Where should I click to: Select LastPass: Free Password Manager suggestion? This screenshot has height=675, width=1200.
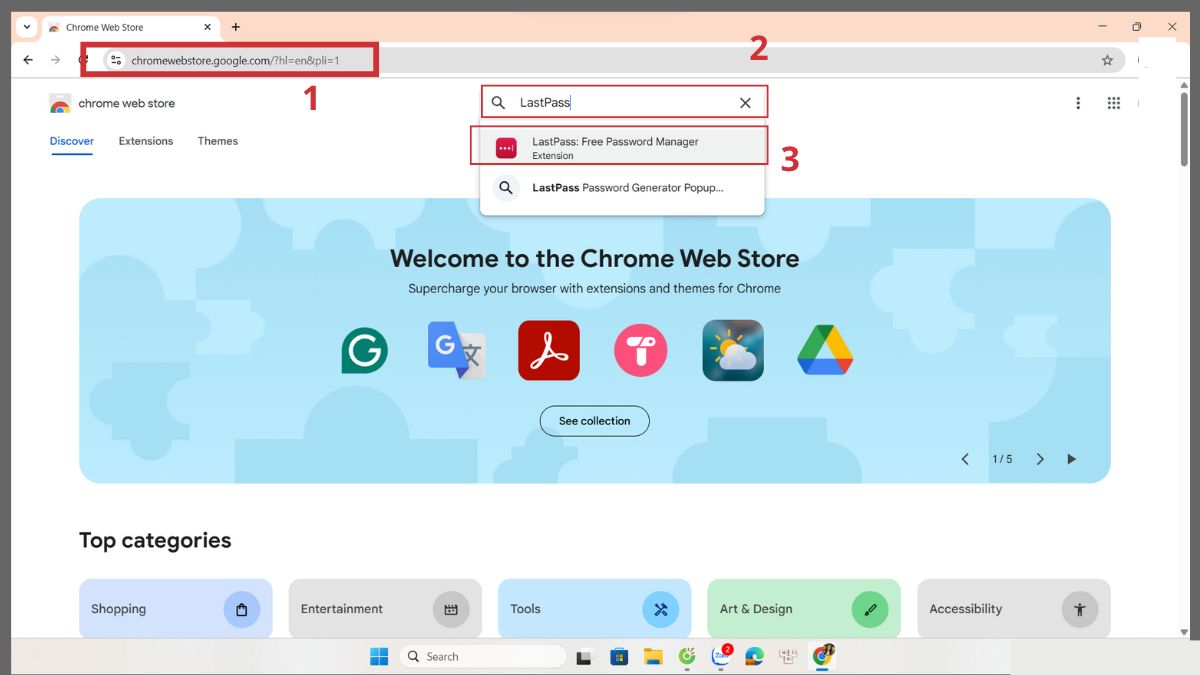(x=622, y=147)
